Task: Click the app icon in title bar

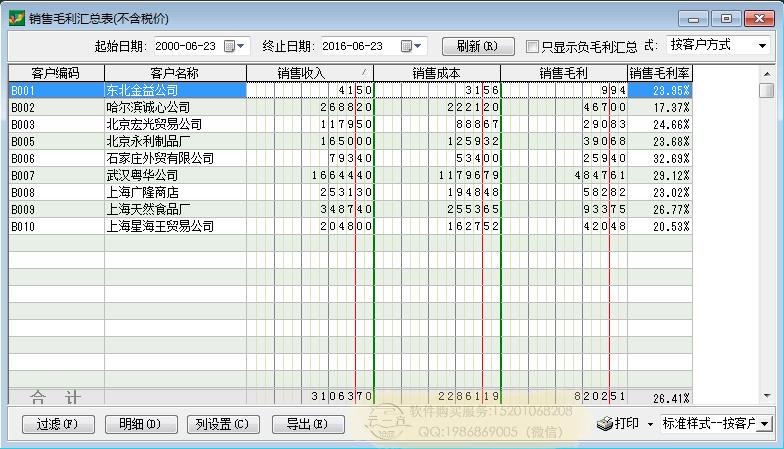Action: click(16, 17)
